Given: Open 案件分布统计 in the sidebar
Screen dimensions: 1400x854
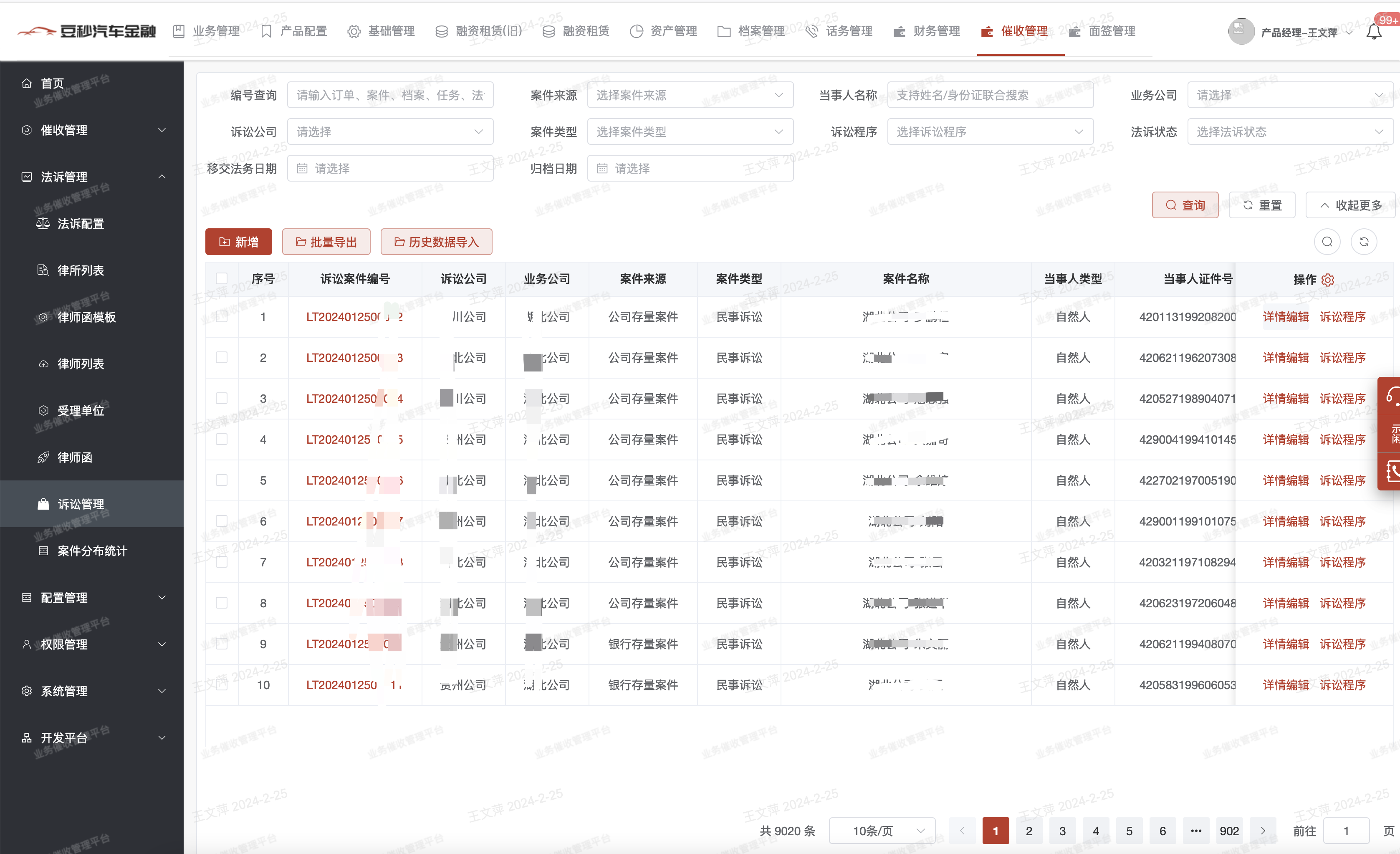Looking at the screenshot, I should point(92,551).
